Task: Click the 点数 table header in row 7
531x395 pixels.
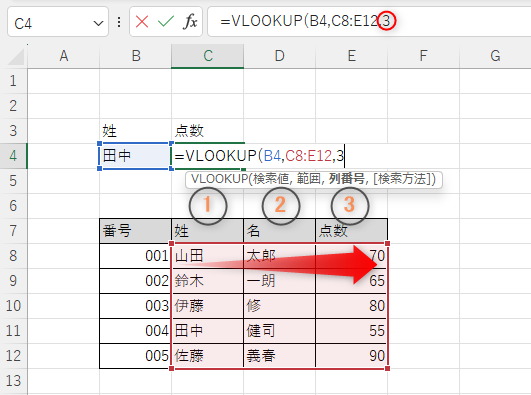Action: click(352, 231)
